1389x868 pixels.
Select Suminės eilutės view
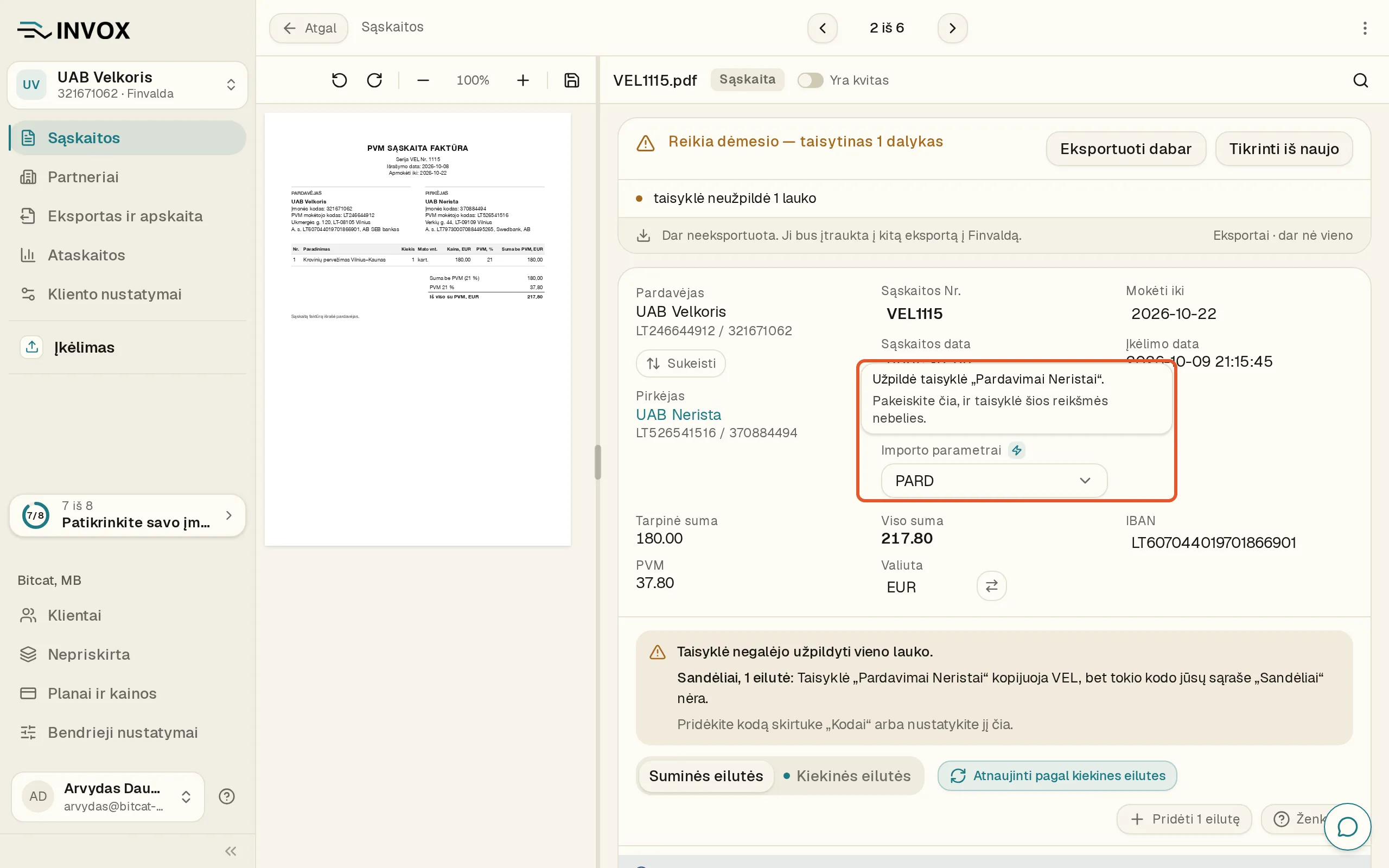point(706,776)
